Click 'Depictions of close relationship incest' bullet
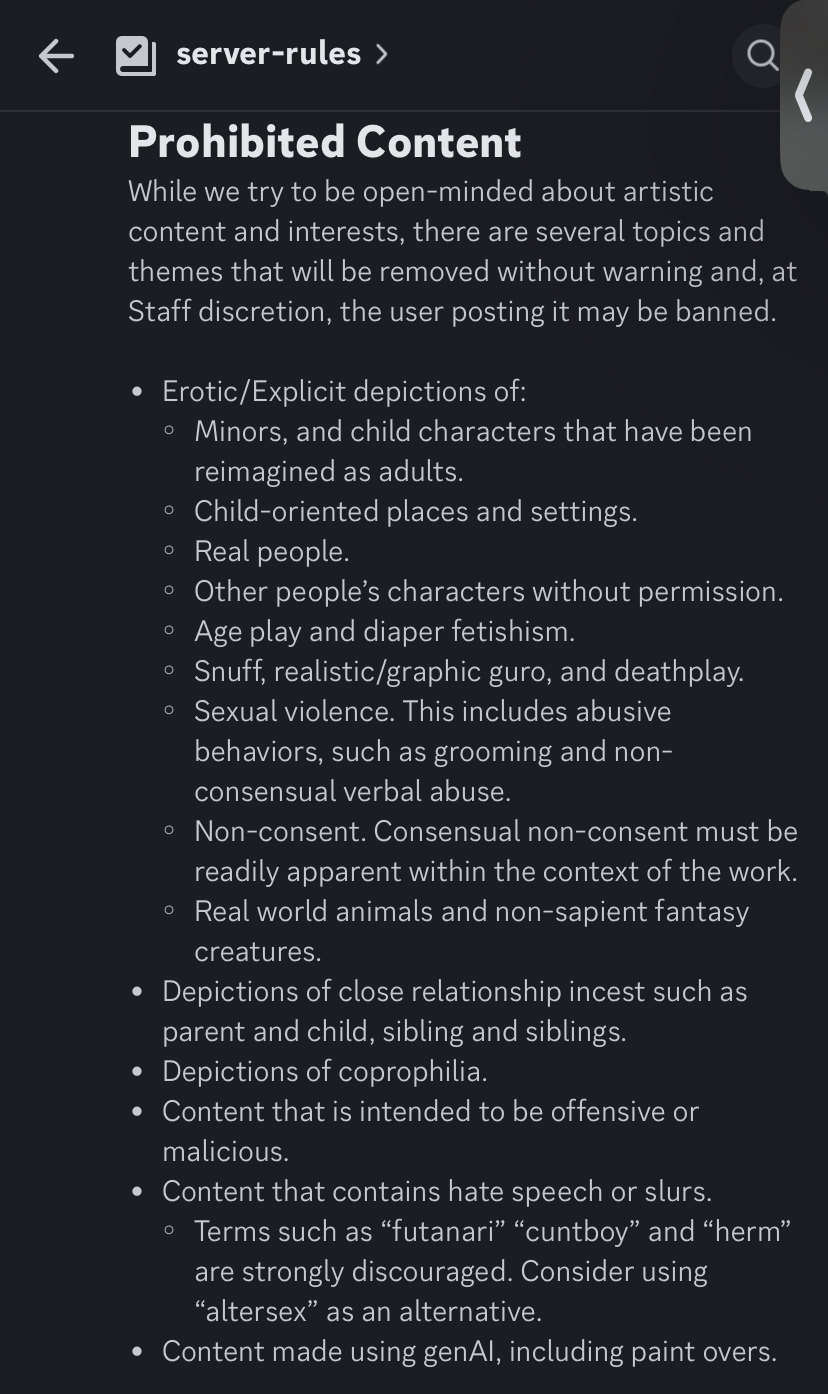Image resolution: width=828 pixels, height=1394 pixels. [x=454, y=991]
